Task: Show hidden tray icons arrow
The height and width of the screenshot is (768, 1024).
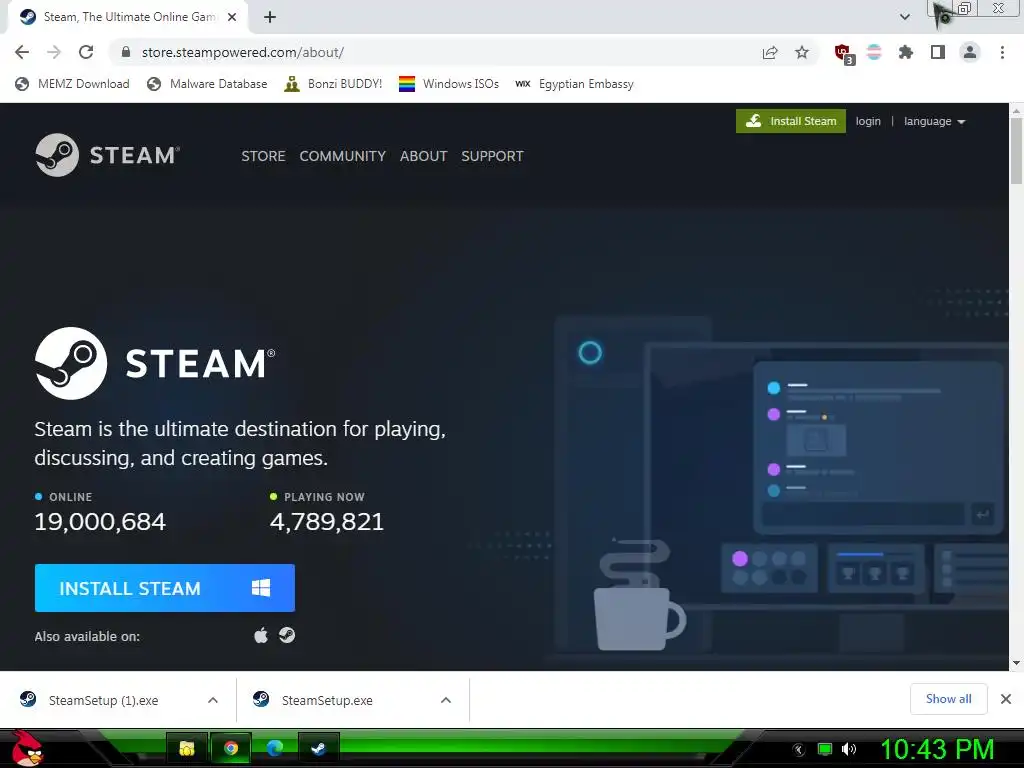Action: point(799,750)
